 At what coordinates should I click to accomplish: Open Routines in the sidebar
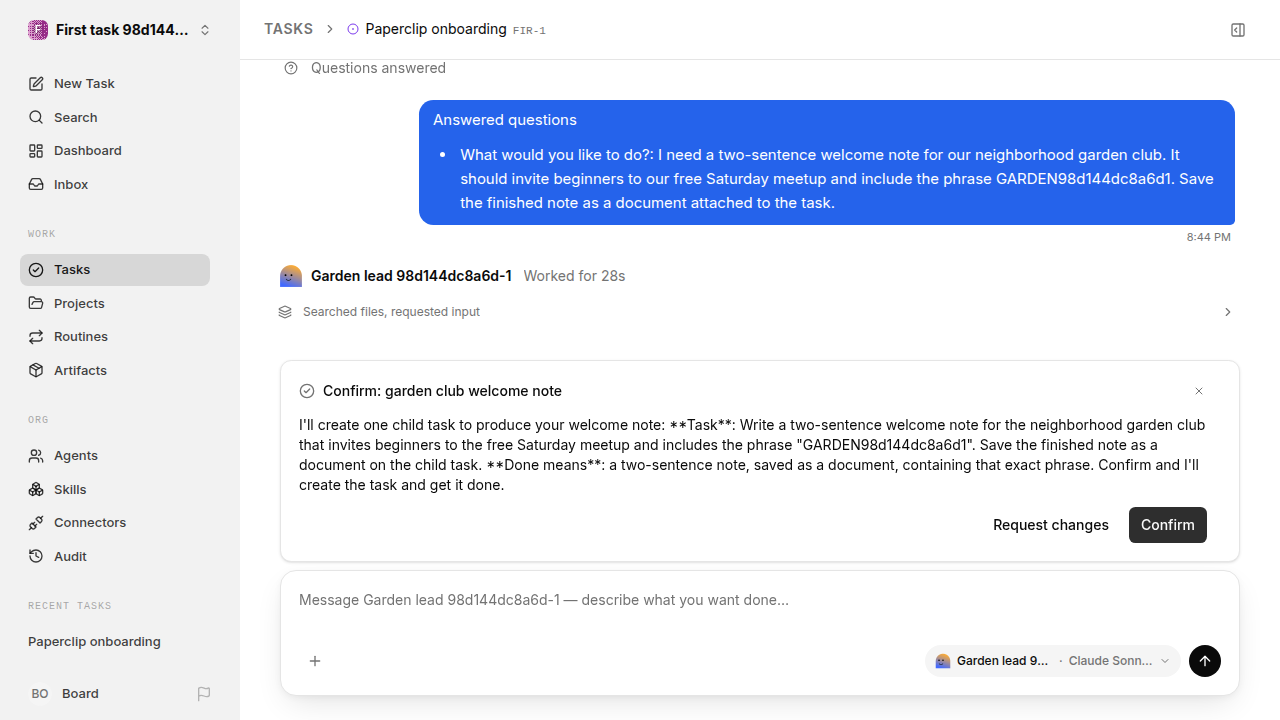pos(115,337)
